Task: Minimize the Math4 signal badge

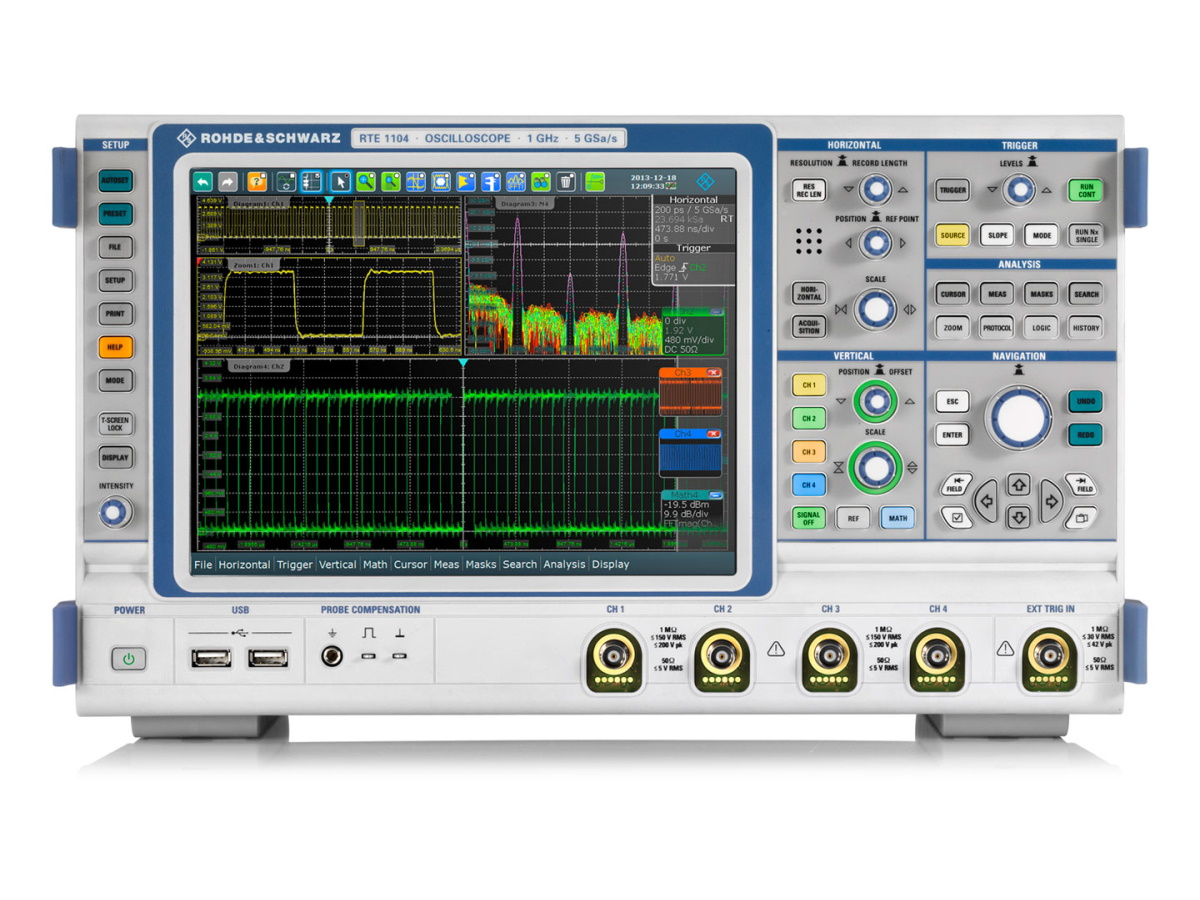Action: coord(715,496)
